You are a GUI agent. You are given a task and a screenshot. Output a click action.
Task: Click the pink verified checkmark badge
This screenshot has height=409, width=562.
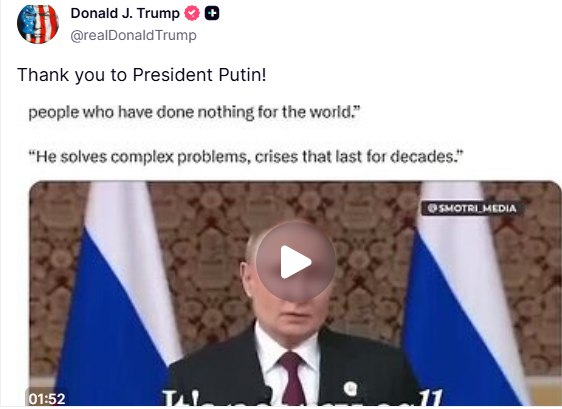point(192,14)
